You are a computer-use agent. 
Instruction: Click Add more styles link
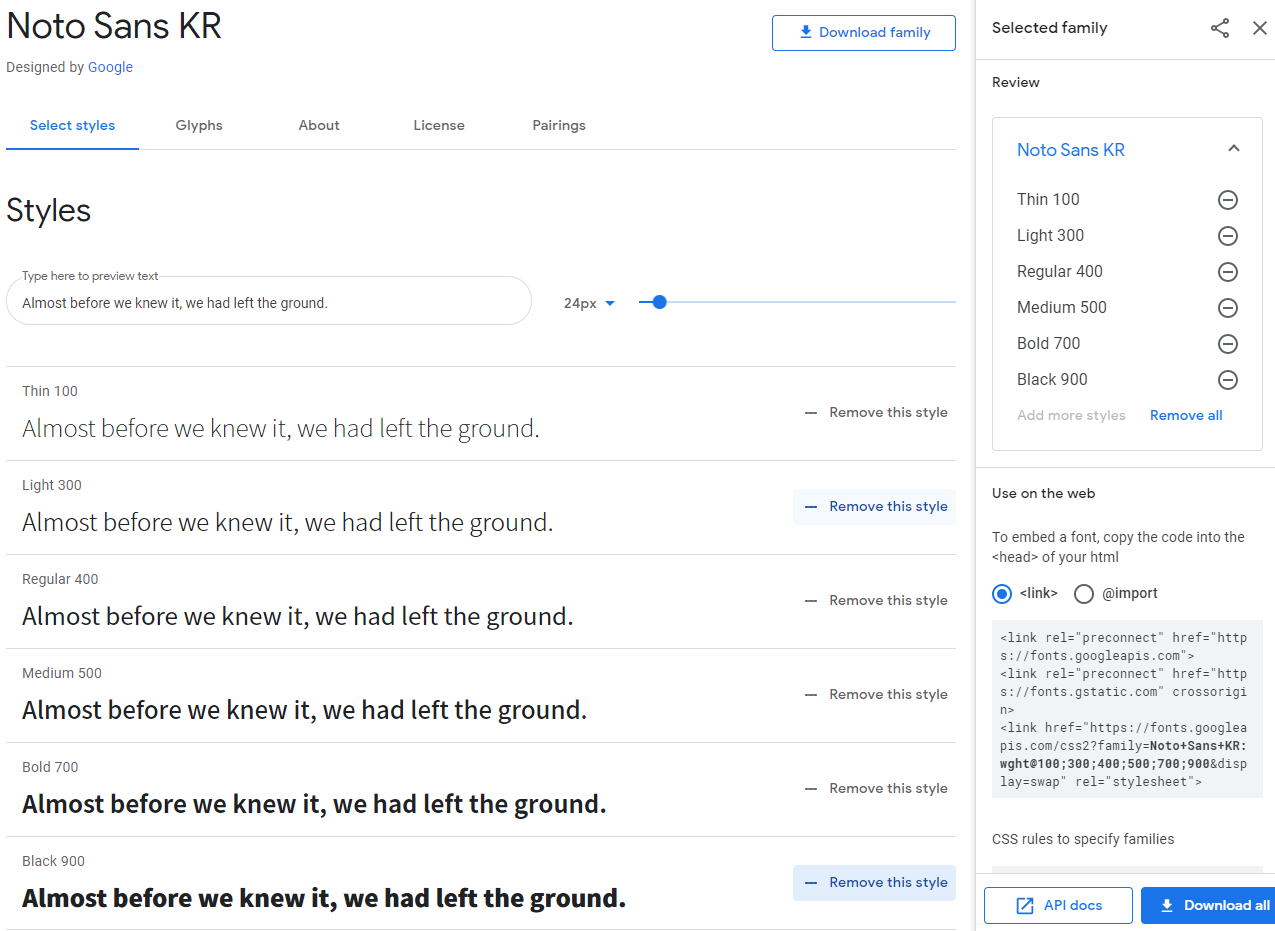point(1071,416)
